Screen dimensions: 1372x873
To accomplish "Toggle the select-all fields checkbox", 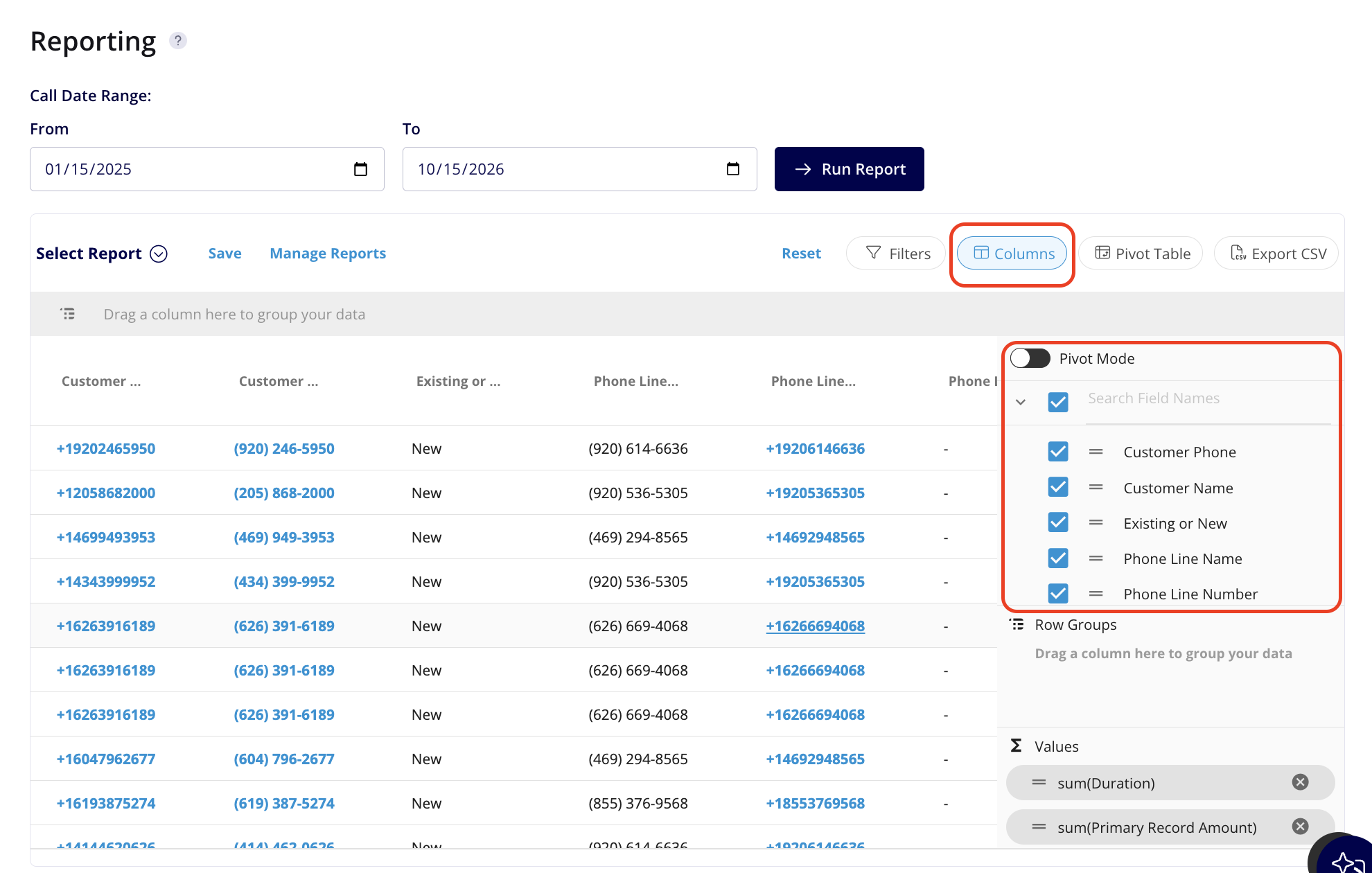I will click(x=1058, y=402).
